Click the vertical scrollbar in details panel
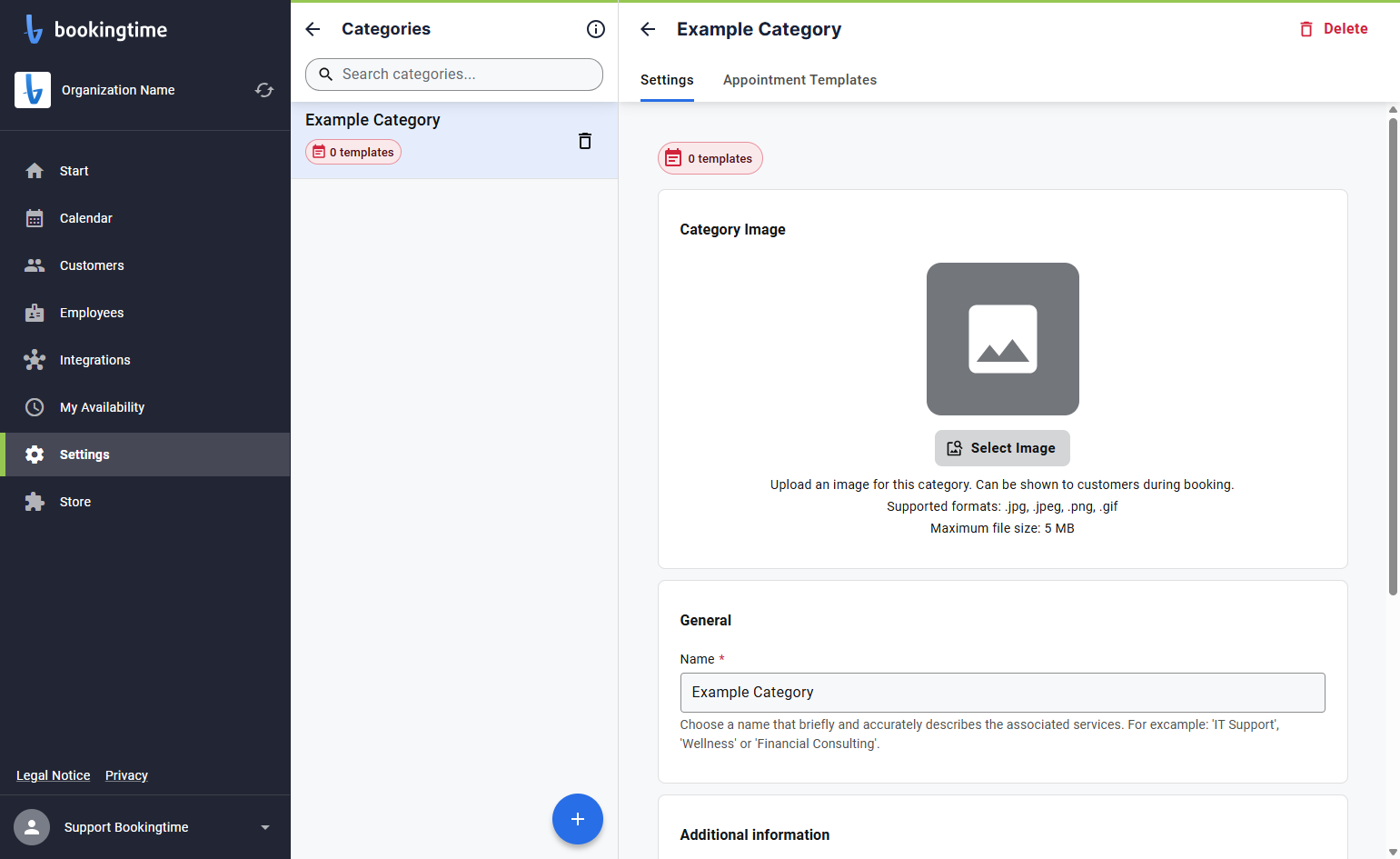Image resolution: width=1400 pixels, height=859 pixels. tap(1393, 355)
